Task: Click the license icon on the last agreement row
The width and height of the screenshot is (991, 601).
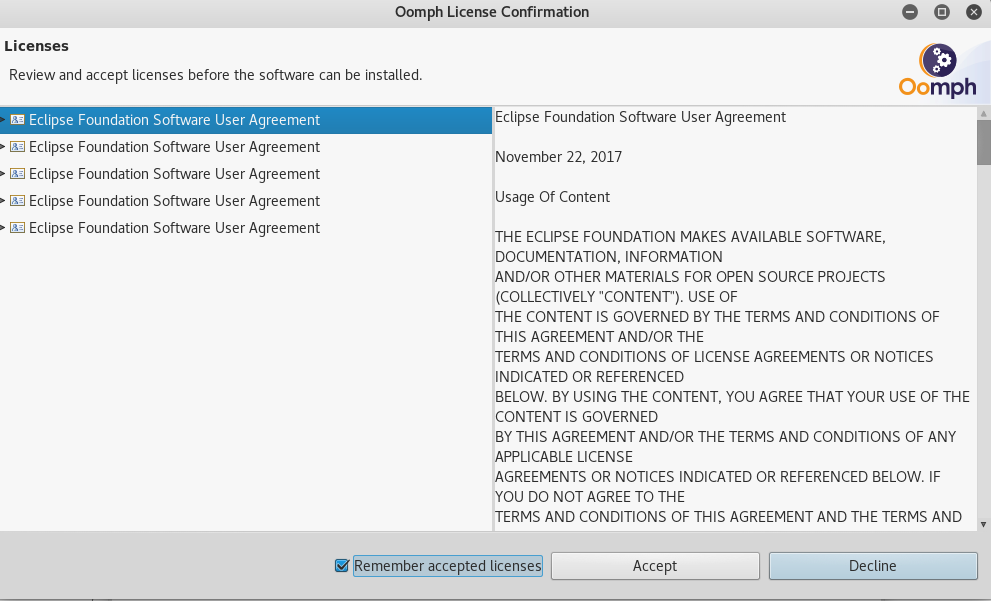Action: 16,227
